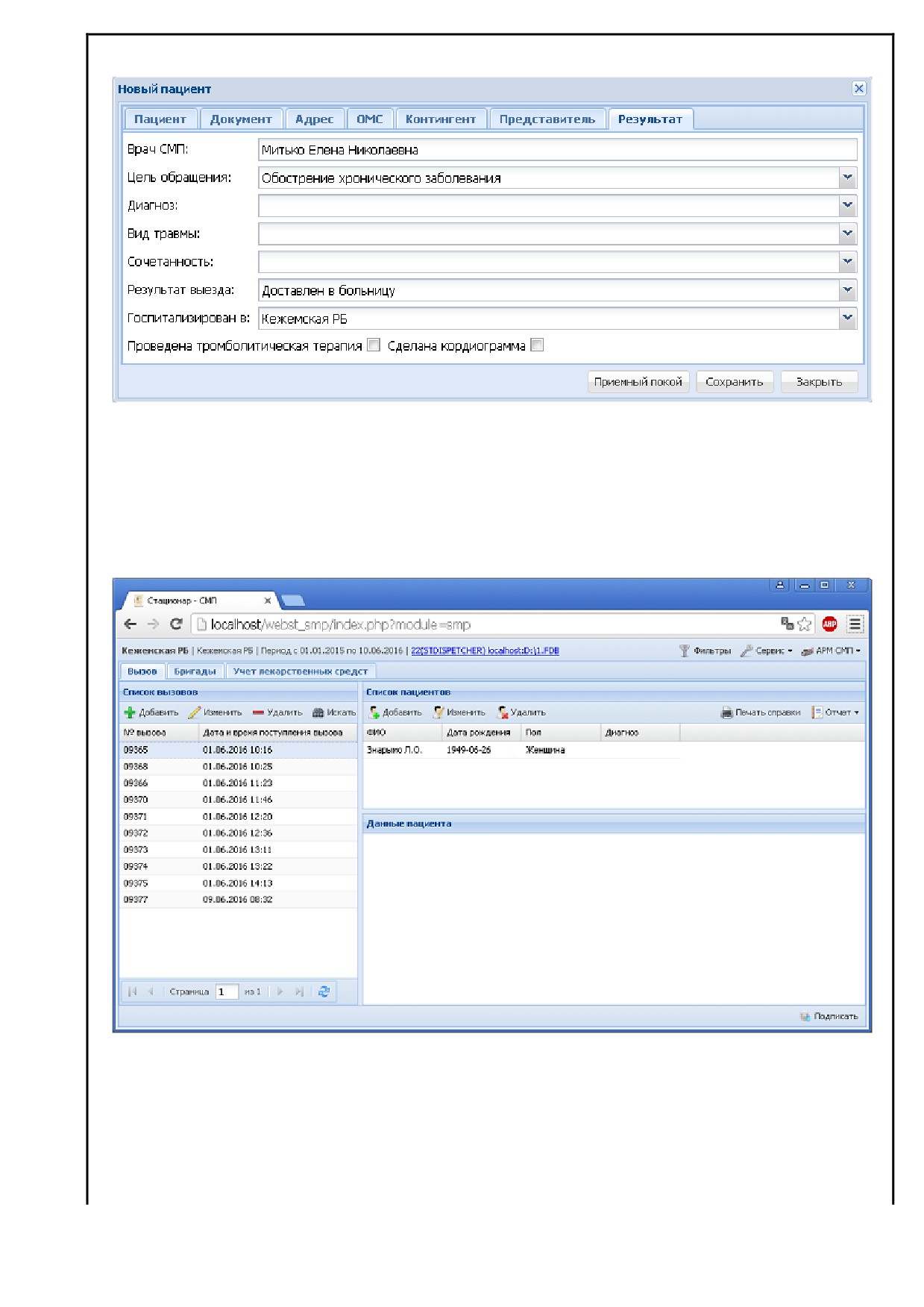
Task: Open the Бригады tab
Action: 195,671
